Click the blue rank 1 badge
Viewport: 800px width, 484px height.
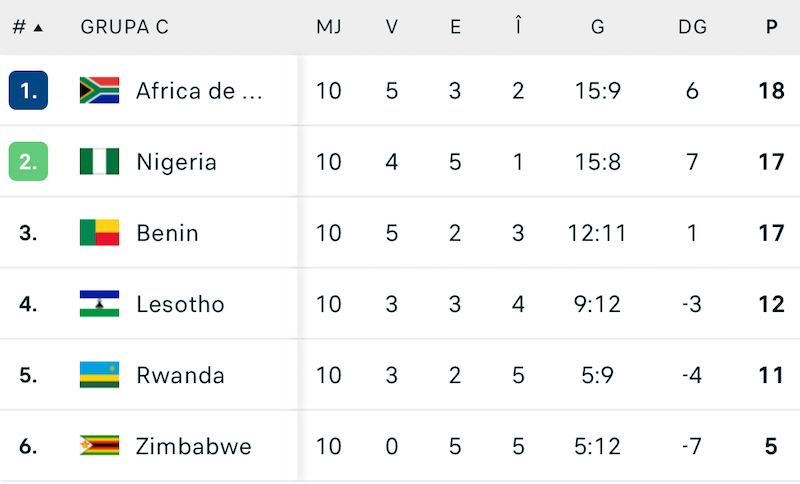point(28,91)
